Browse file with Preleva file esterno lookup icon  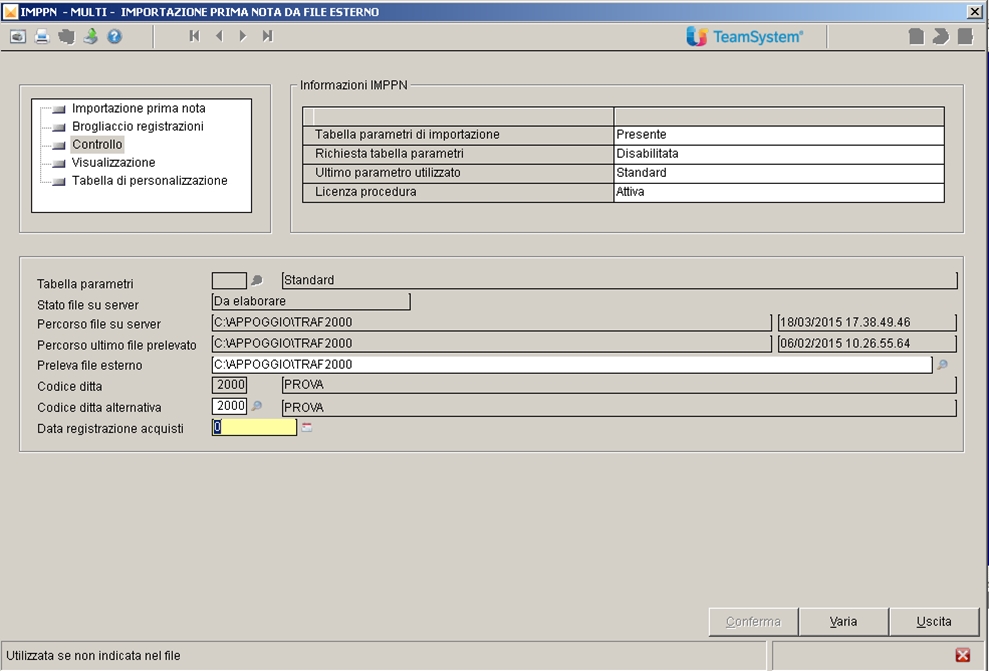click(x=942, y=365)
